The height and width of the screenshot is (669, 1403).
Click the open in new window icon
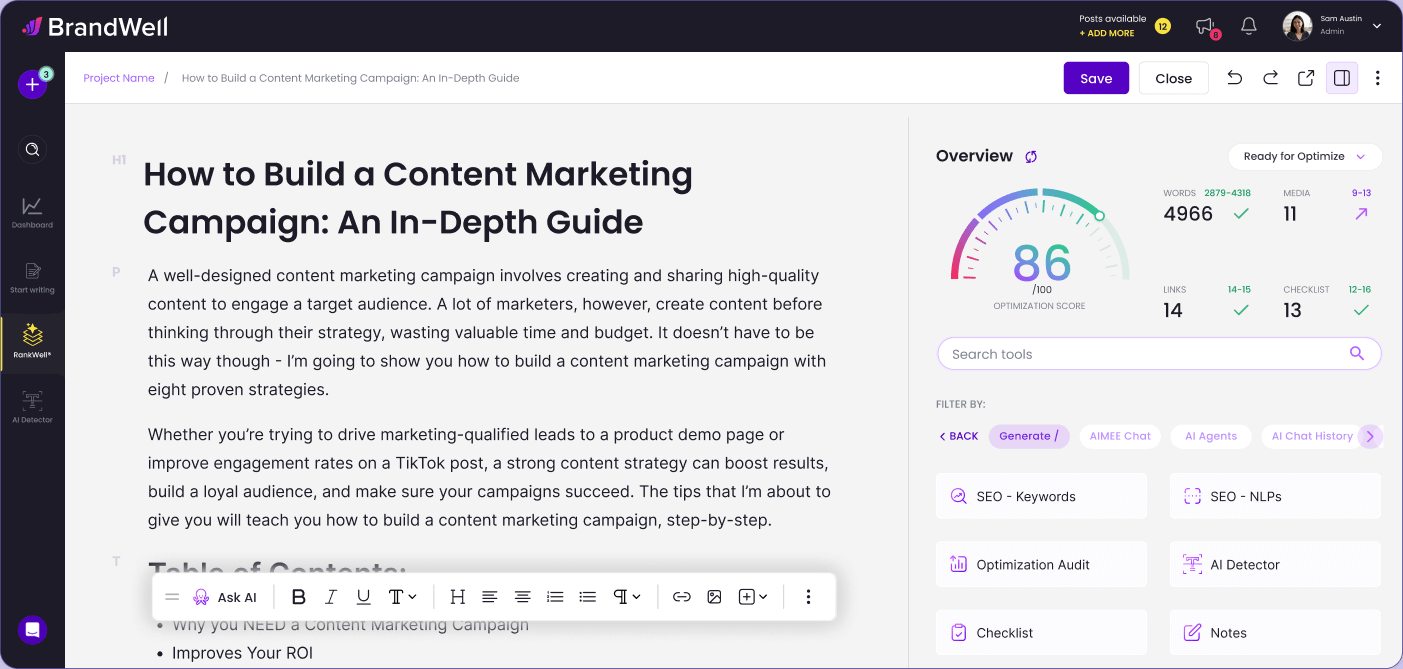1305,78
